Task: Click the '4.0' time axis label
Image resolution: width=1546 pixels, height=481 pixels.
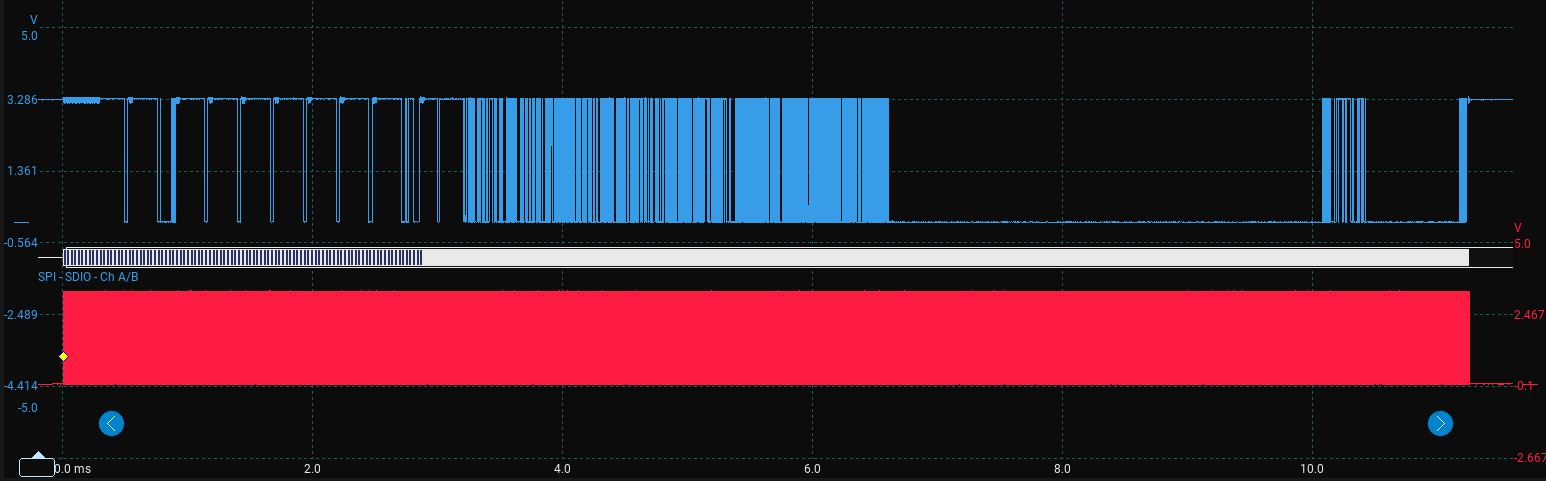Action: [x=562, y=468]
